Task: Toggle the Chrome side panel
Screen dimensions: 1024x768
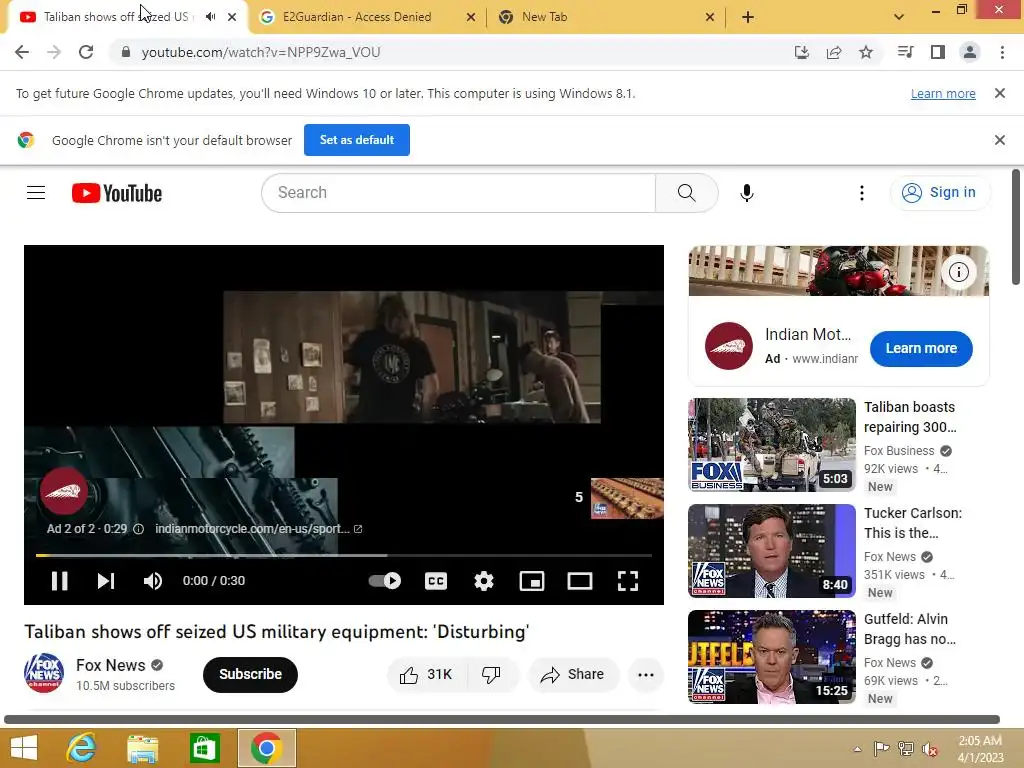Action: pyautogui.click(x=938, y=52)
